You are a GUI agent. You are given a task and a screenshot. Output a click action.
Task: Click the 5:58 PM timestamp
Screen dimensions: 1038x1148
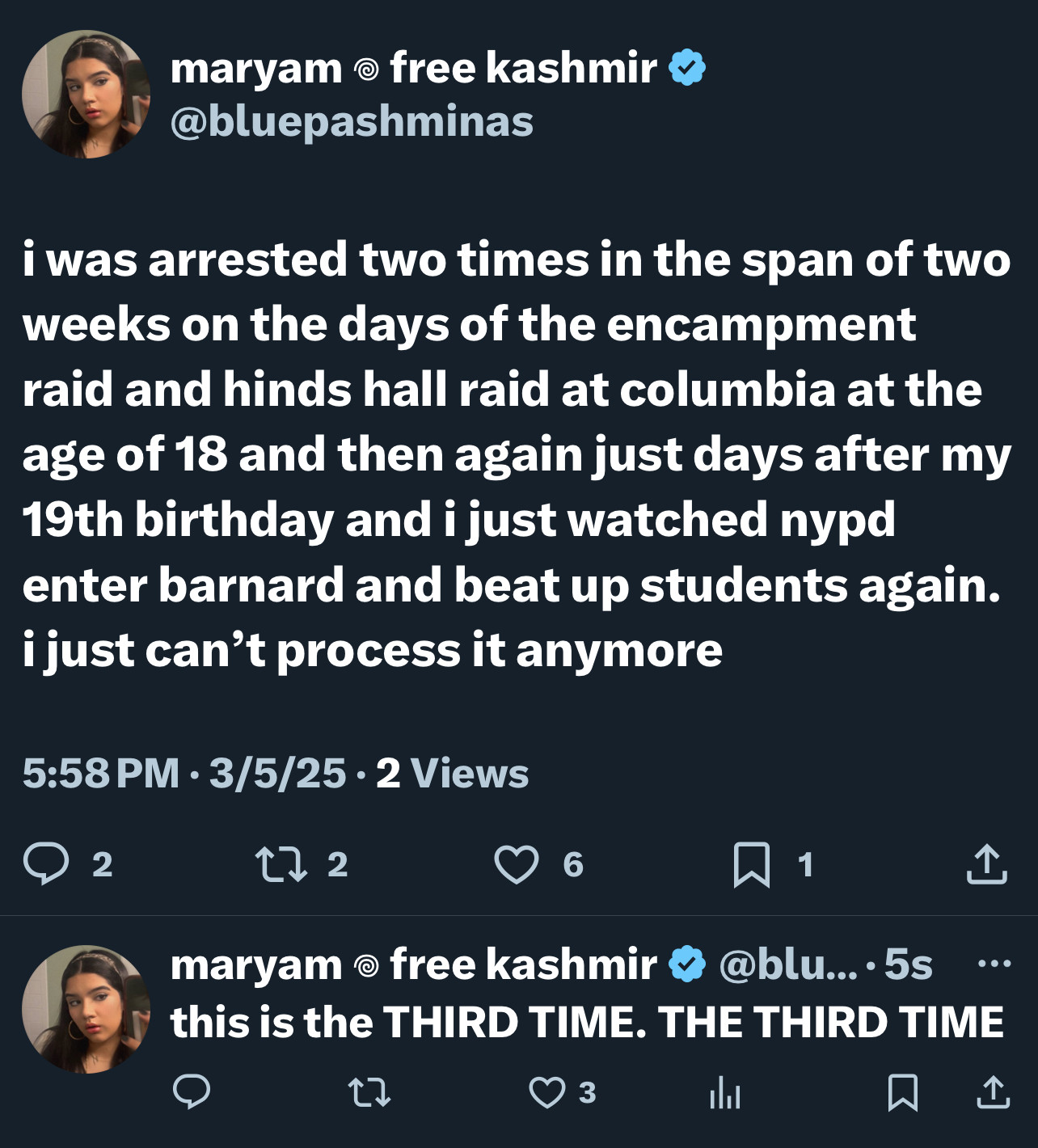pos(100,773)
